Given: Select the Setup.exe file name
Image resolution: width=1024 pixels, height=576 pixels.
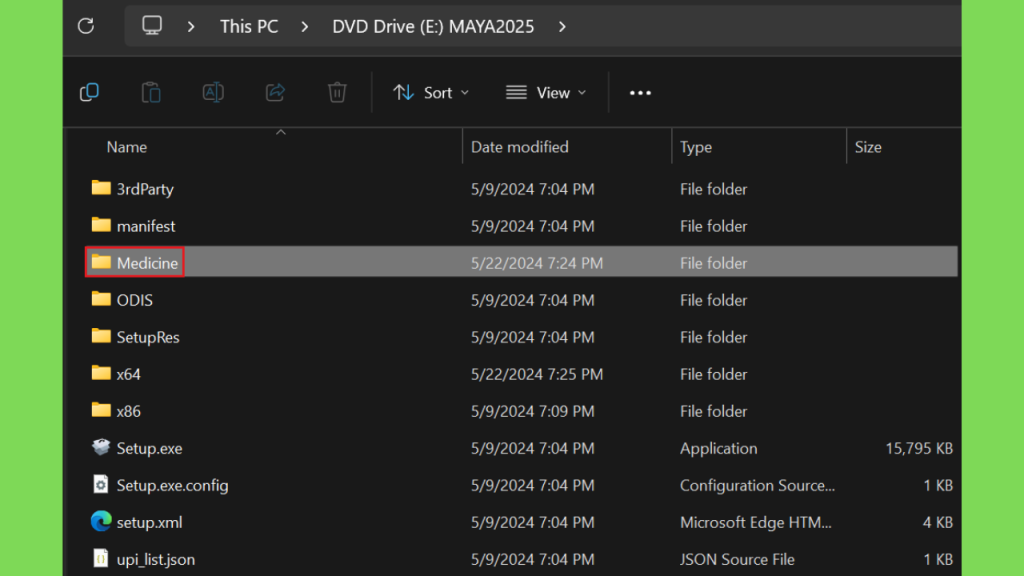Looking at the screenshot, I should [x=150, y=449].
